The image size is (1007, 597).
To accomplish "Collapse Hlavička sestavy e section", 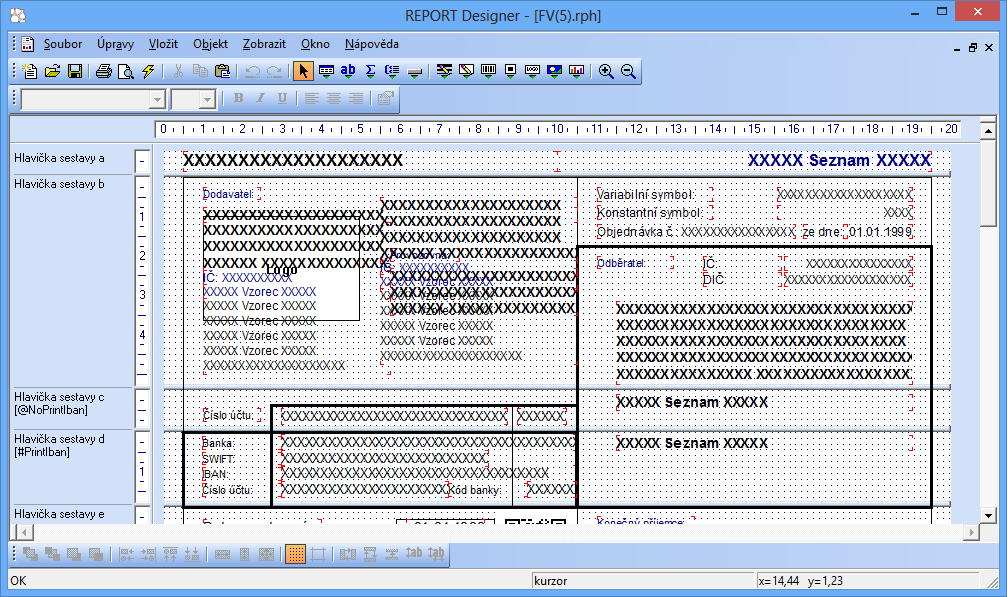I will [x=142, y=515].
